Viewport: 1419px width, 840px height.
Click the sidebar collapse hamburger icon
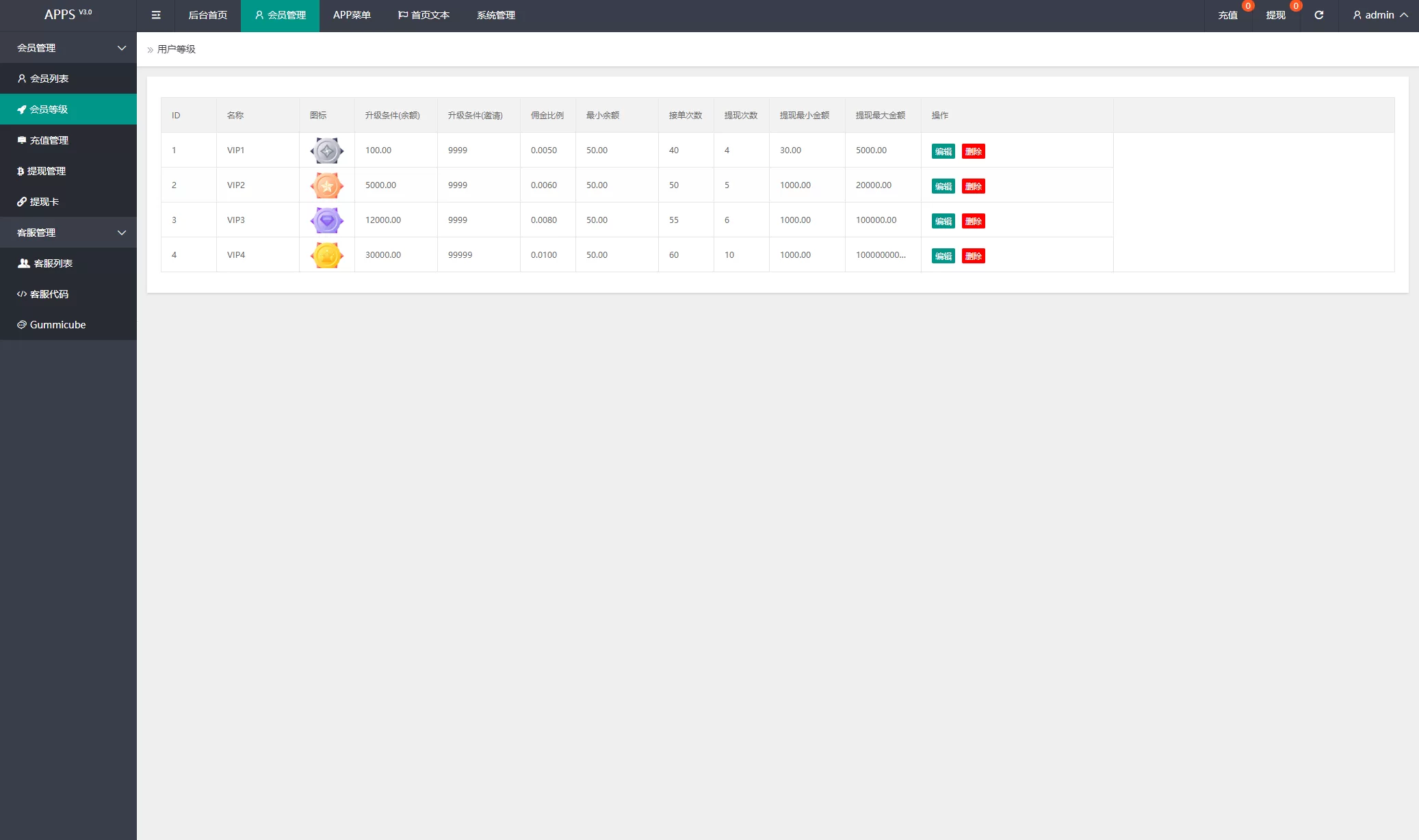point(156,15)
